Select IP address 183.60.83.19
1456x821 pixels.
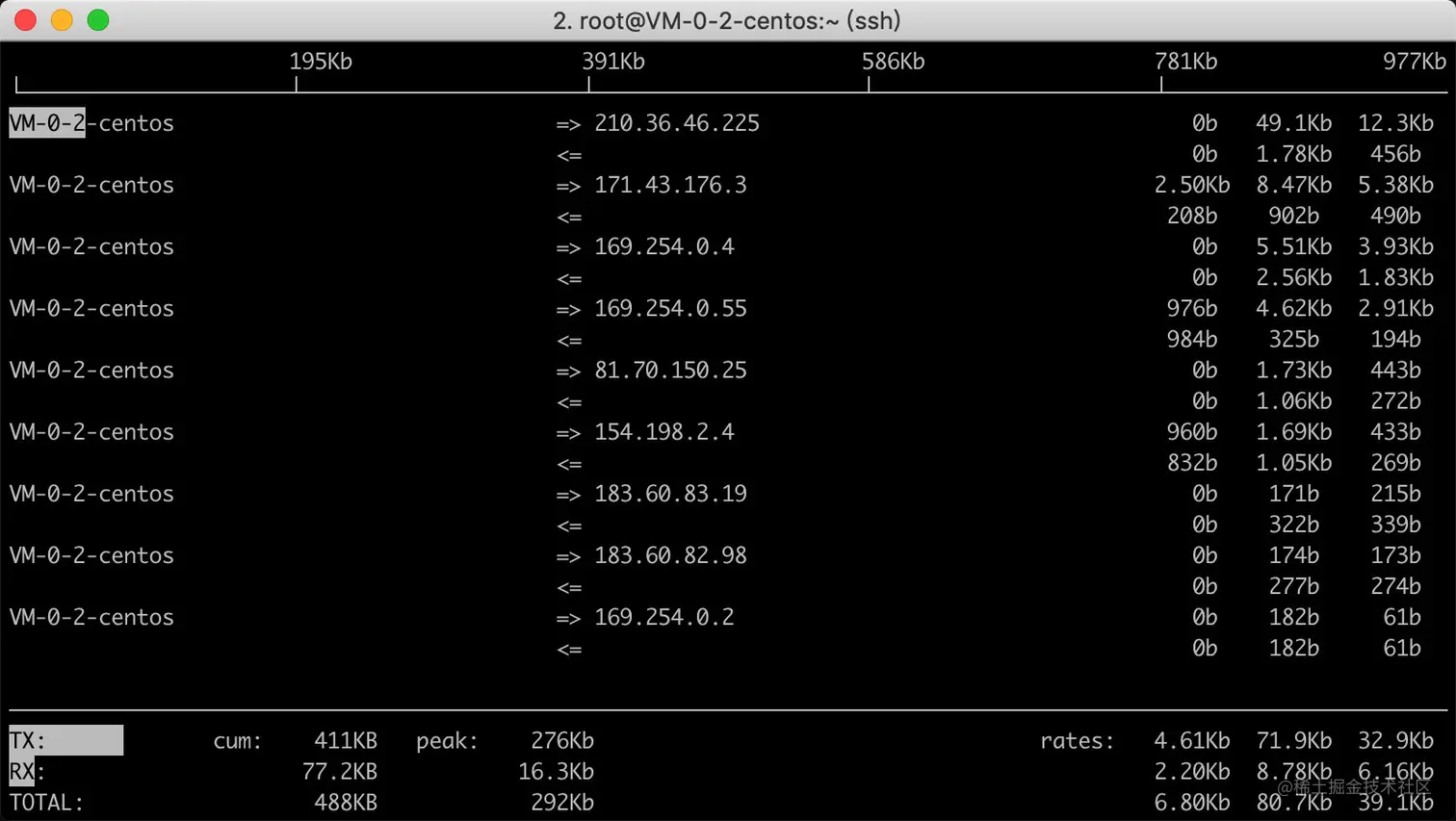tap(670, 493)
